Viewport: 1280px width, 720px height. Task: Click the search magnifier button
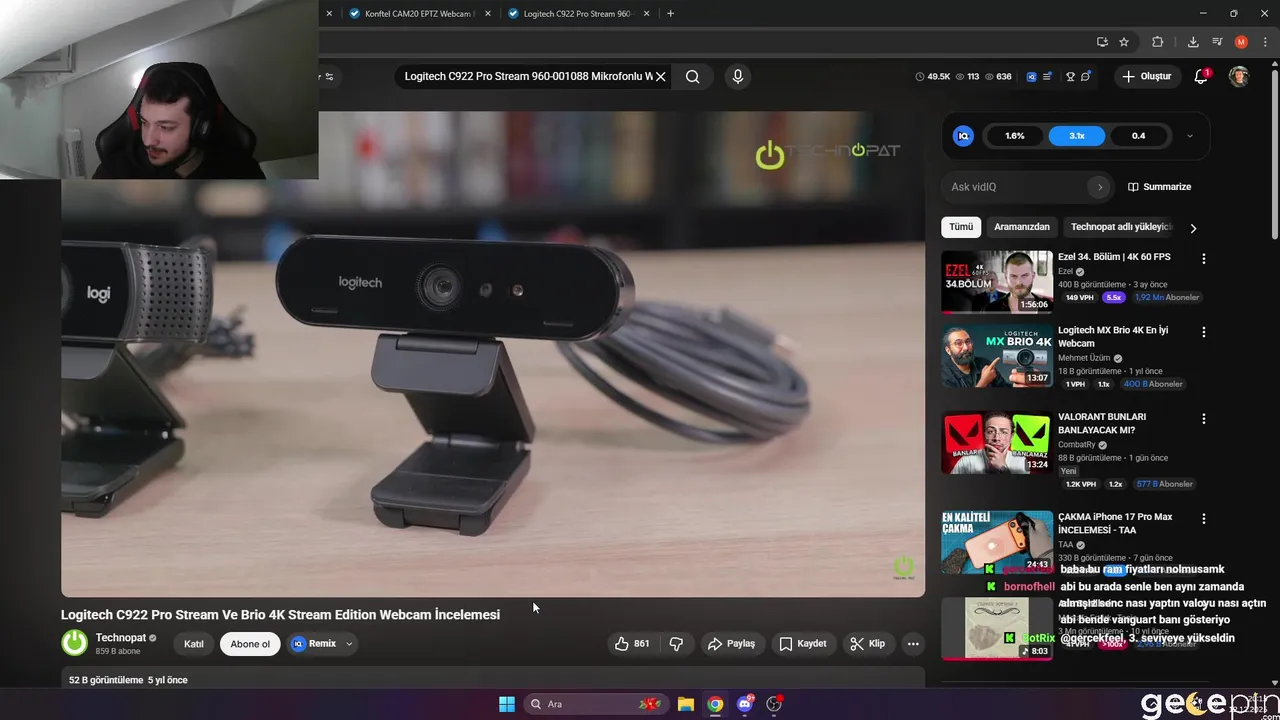click(692, 76)
